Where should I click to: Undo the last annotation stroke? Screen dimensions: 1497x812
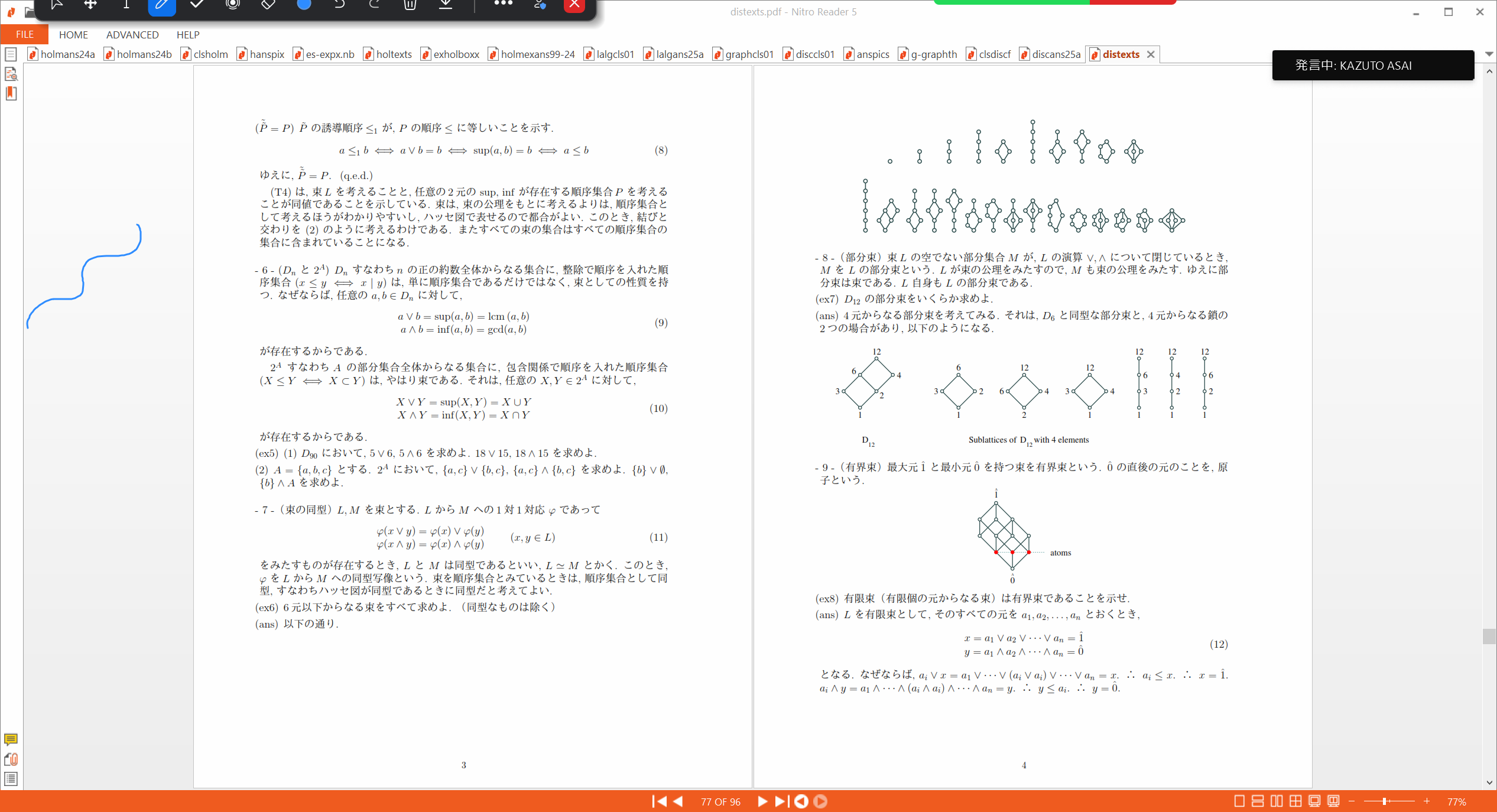click(339, 5)
